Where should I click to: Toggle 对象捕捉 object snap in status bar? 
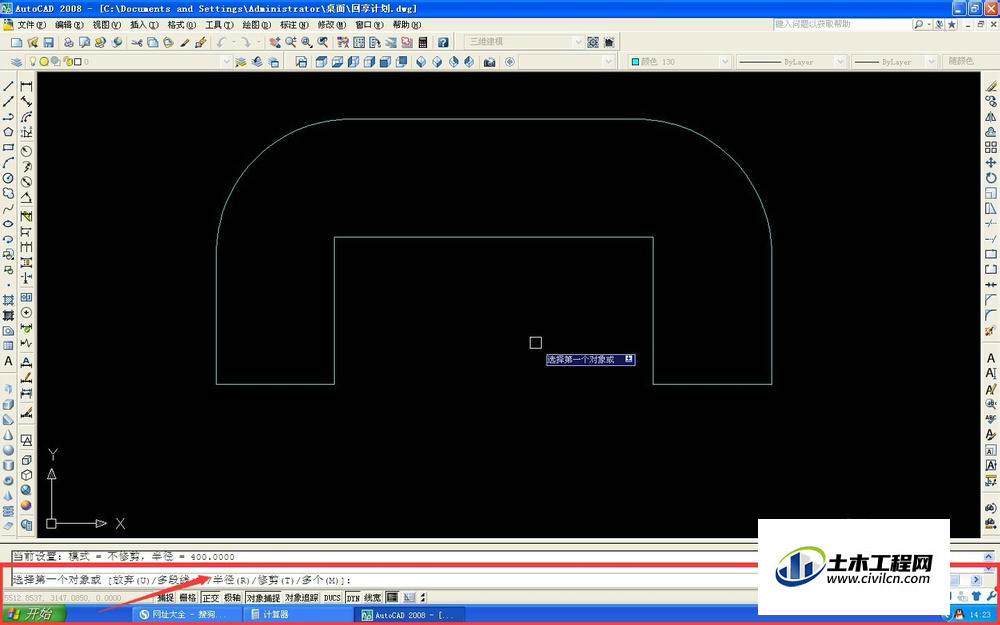263,598
